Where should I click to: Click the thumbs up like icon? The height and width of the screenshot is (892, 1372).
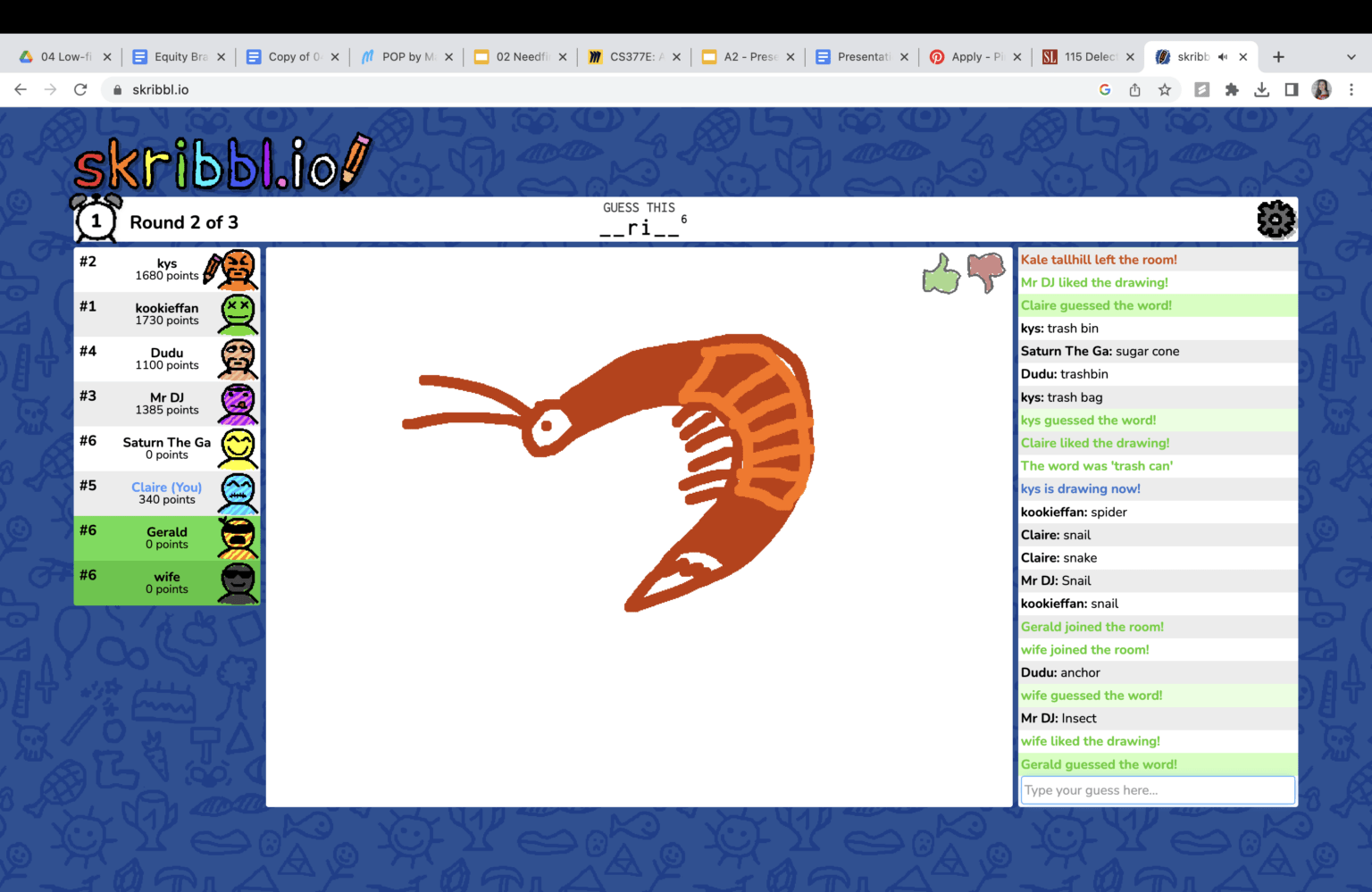pyautogui.click(x=941, y=274)
